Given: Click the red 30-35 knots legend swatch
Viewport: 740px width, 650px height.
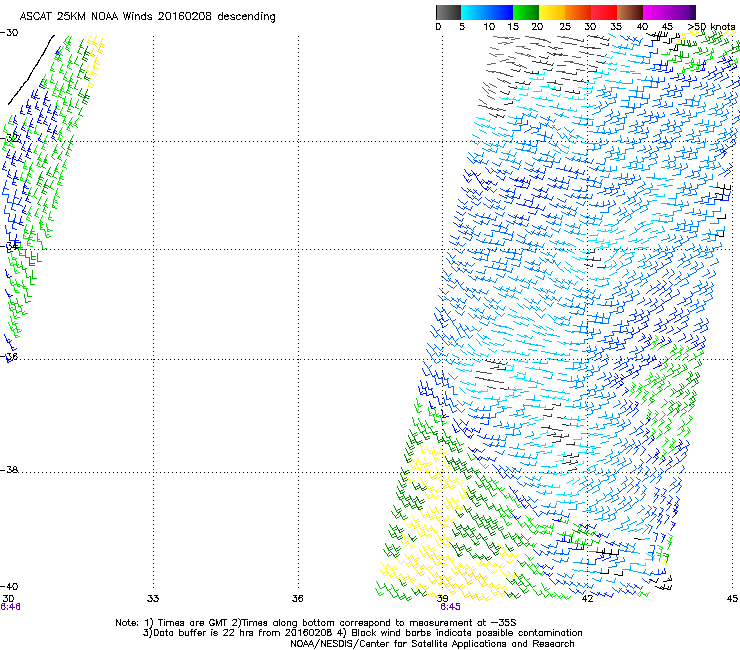Looking at the screenshot, I should click(x=604, y=12).
